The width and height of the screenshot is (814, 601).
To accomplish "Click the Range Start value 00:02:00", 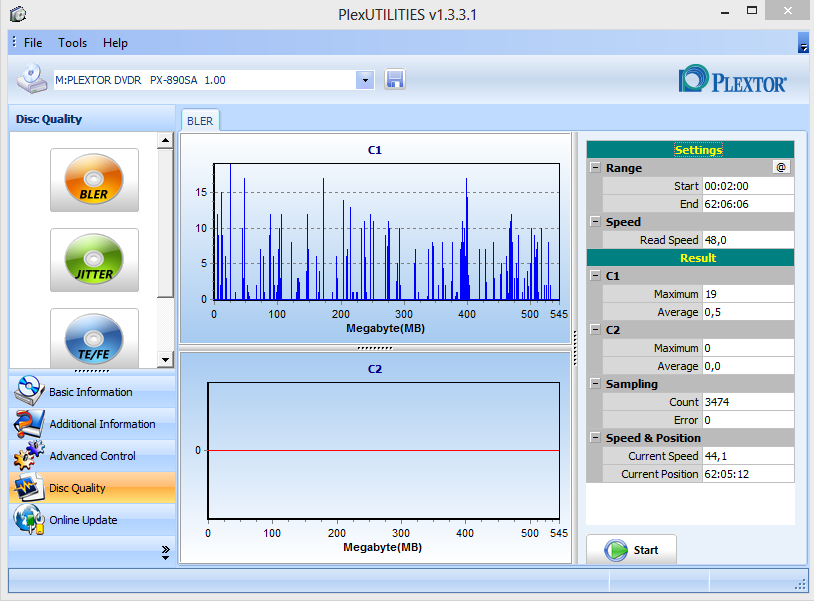I will pyautogui.click(x=749, y=186).
